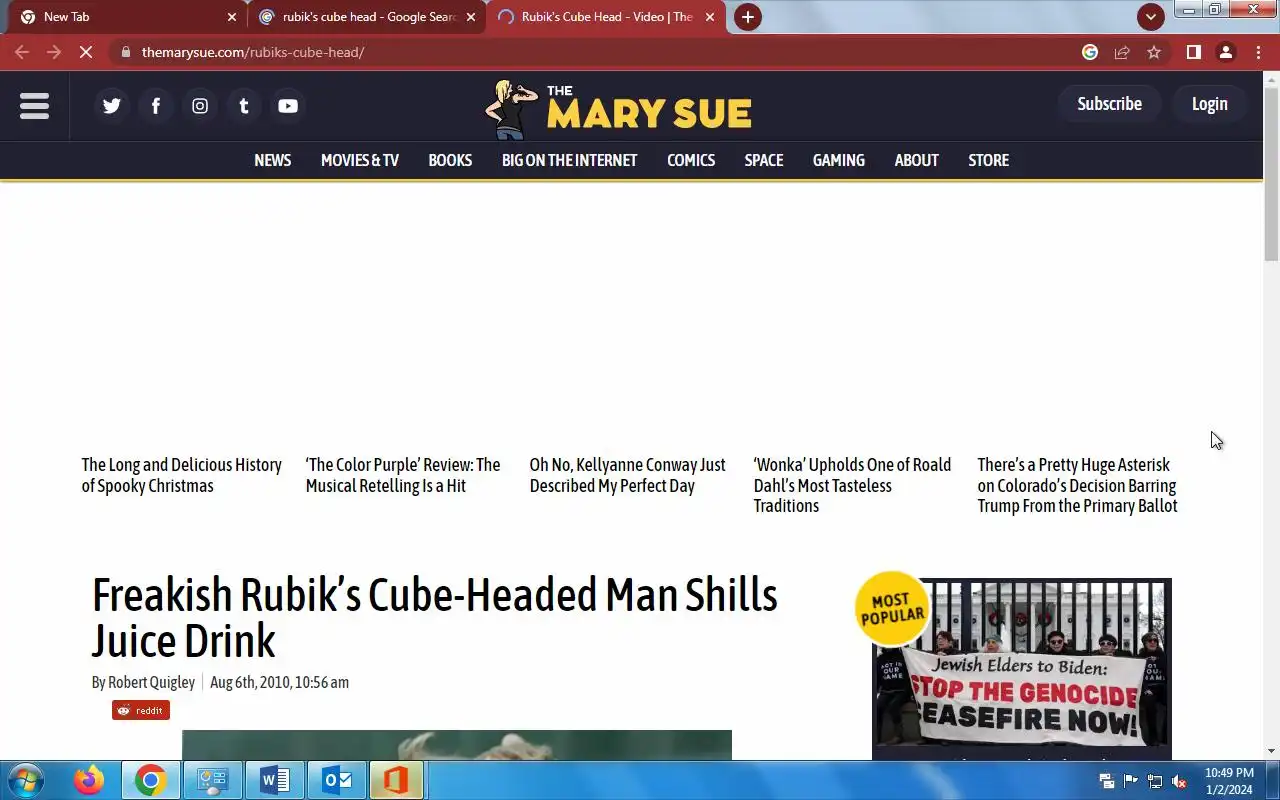This screenshot has width=1280, height=800.
Task: Launch Firefox from the taskbar
Action: click(x=89, y=780)
